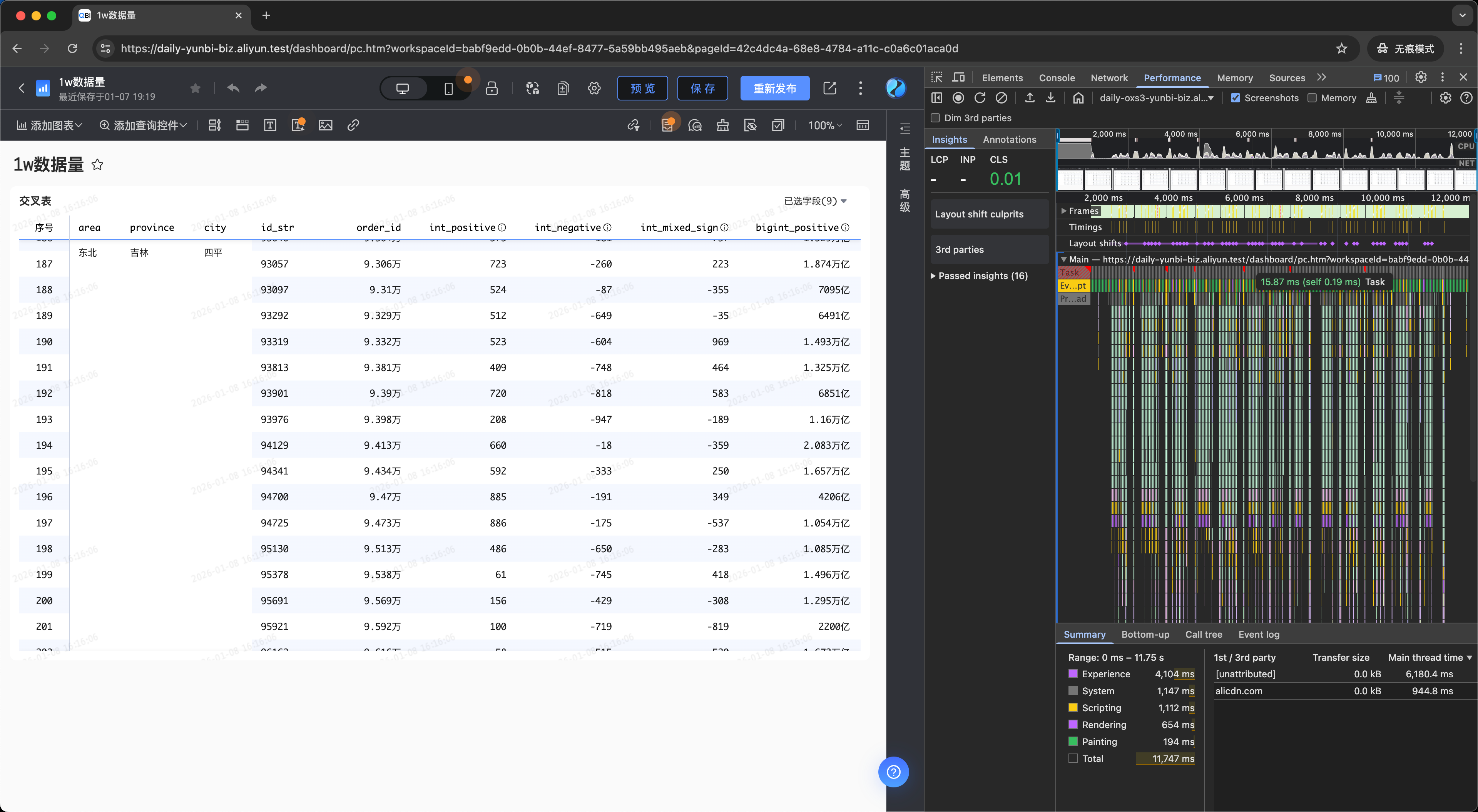Download the performance profile
The image size is (1478, 812).
coord(1050,98)
